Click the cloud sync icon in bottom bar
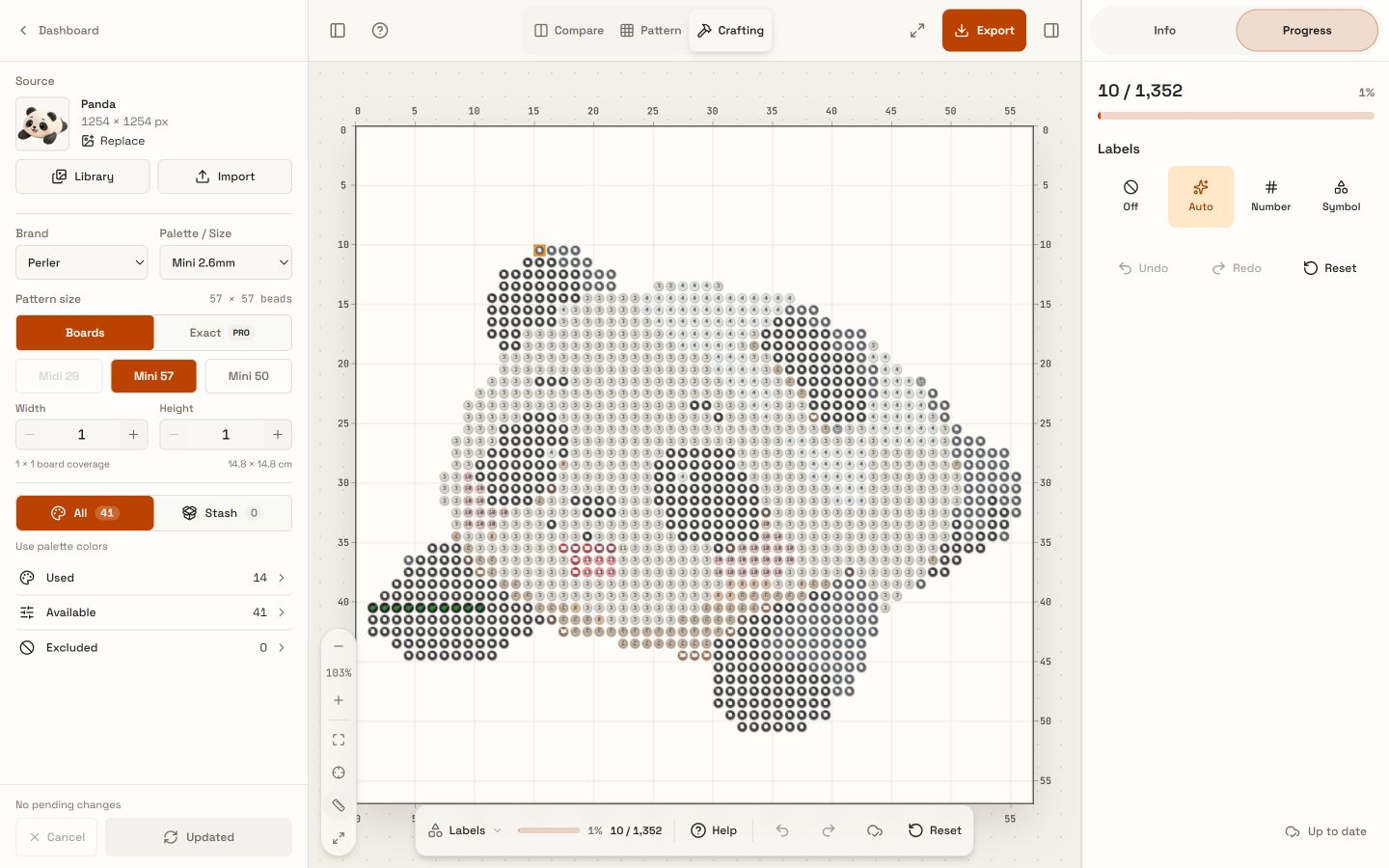 875,830
